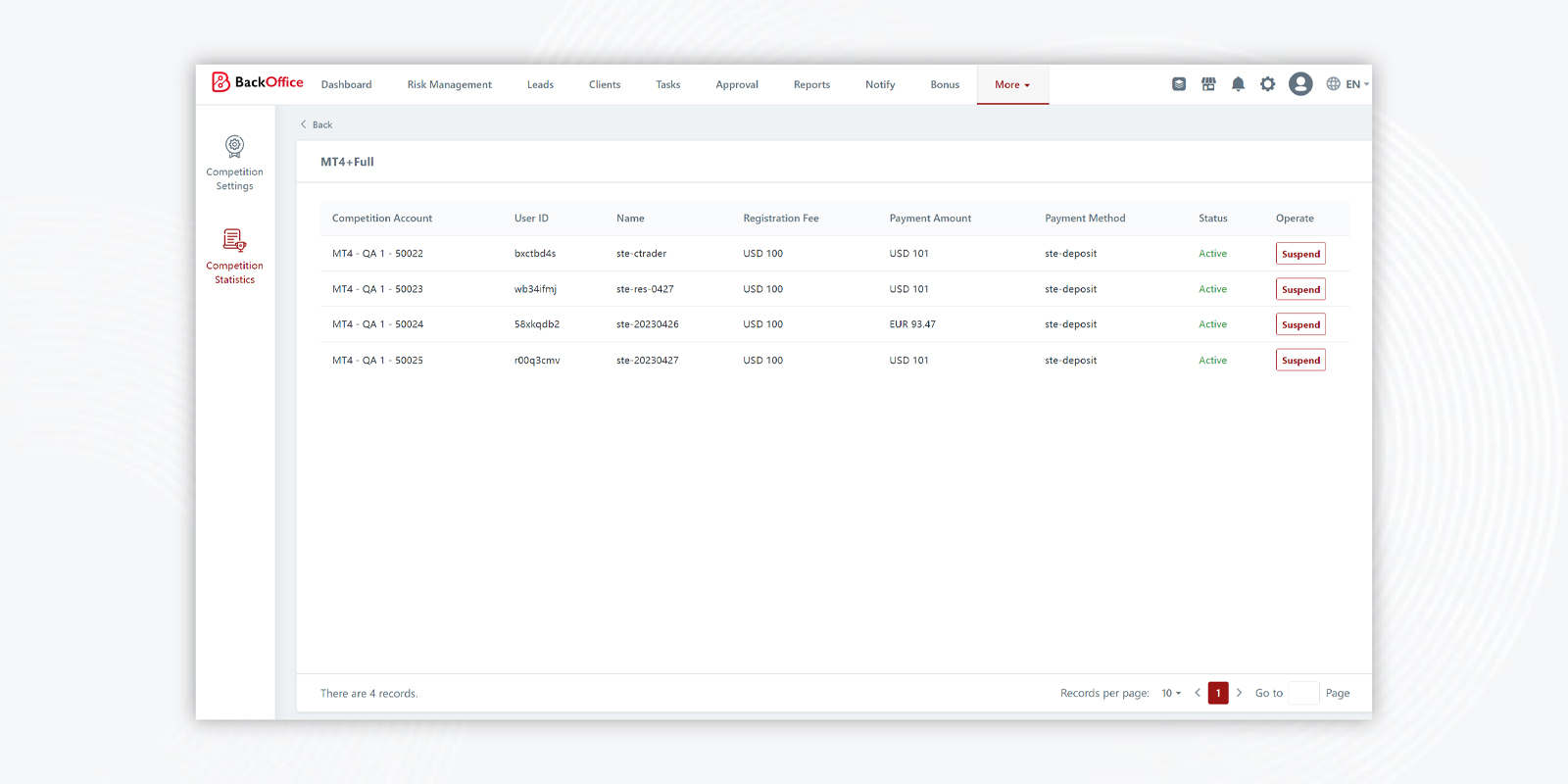The height and width of the screenshot is (784, 1568).
Task: Select page 1 in pagination
Action: tap(1218, 693)
